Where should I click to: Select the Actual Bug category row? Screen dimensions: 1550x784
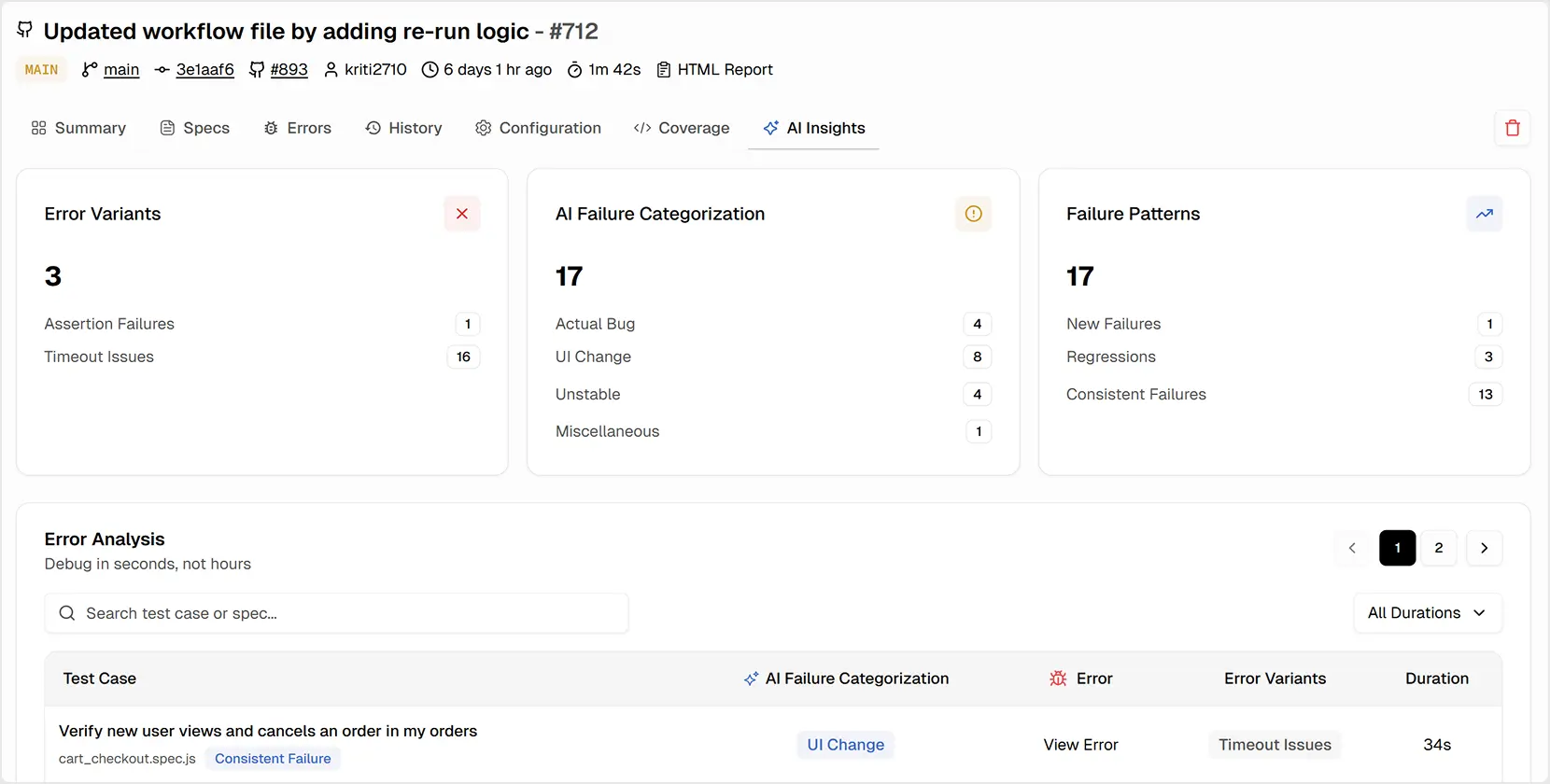pyautogui.click(x=773, y=324)
